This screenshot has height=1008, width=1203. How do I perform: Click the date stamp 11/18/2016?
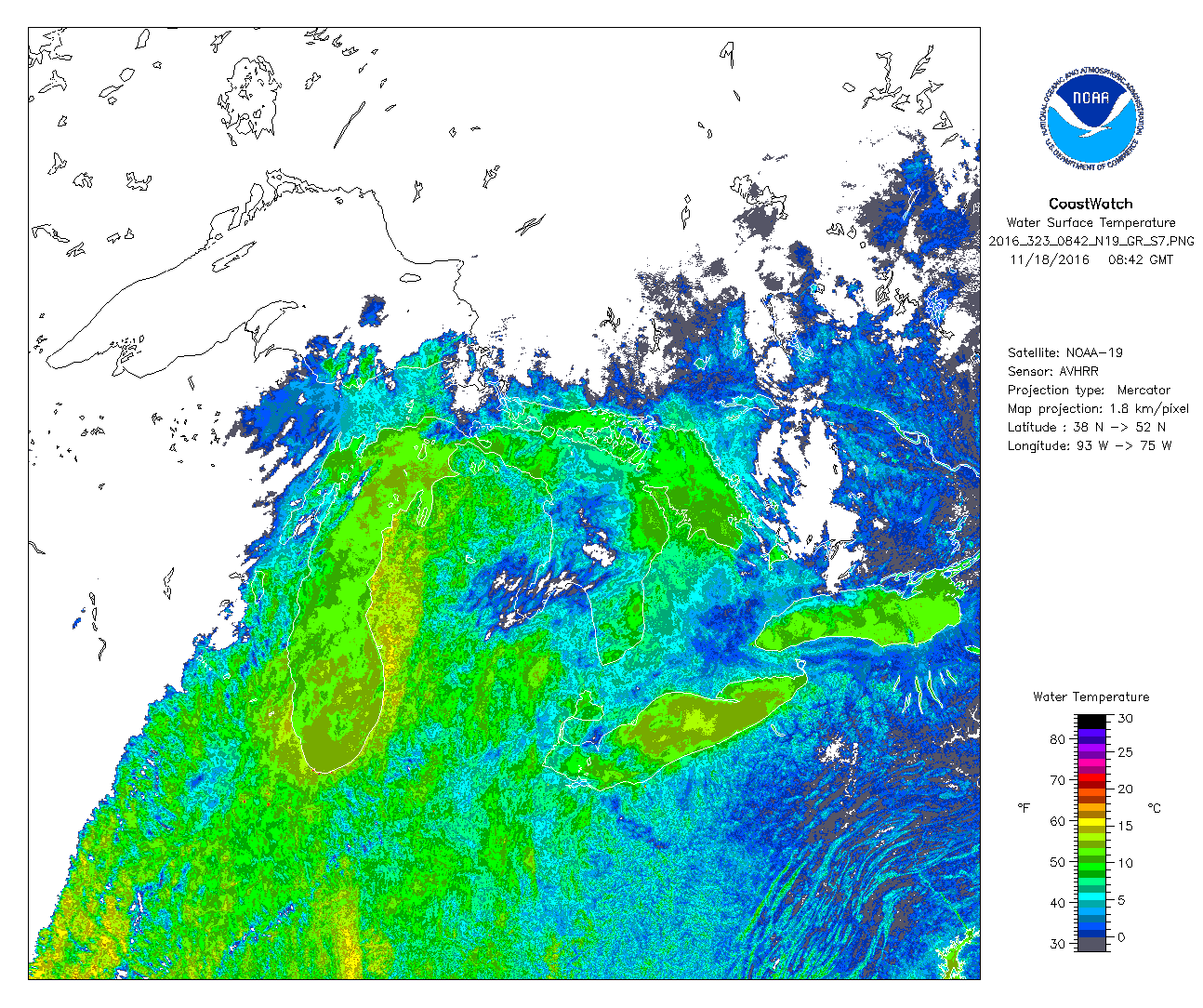1050,260
